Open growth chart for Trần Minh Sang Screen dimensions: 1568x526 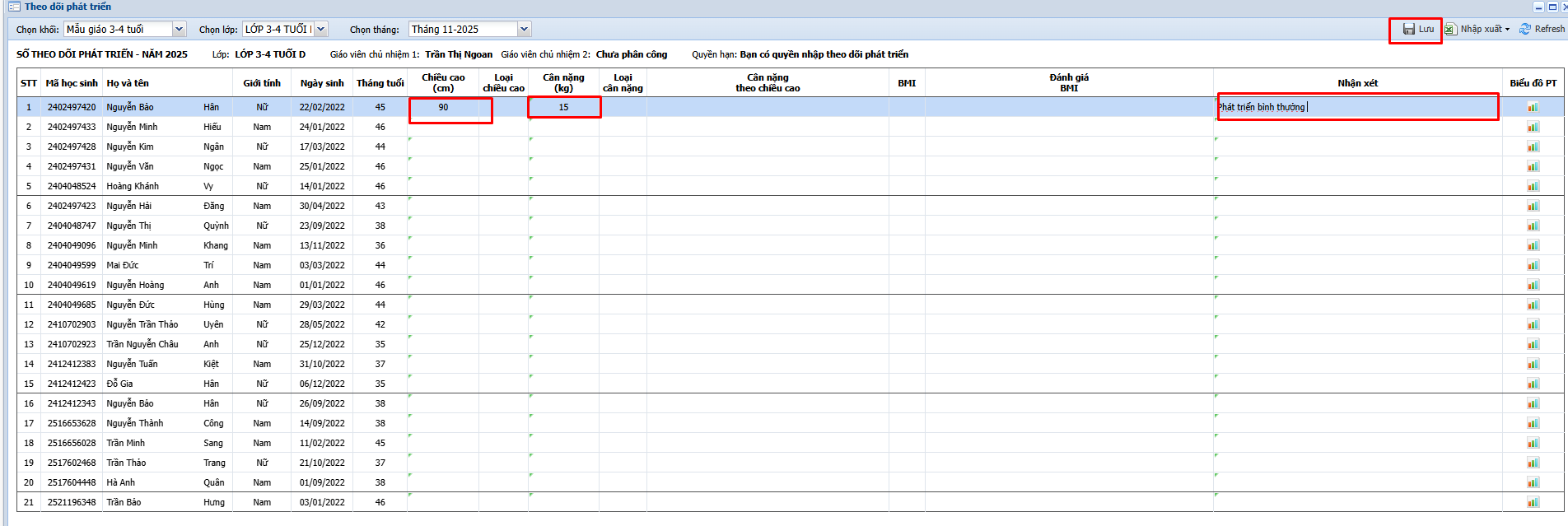point(1533,443)
